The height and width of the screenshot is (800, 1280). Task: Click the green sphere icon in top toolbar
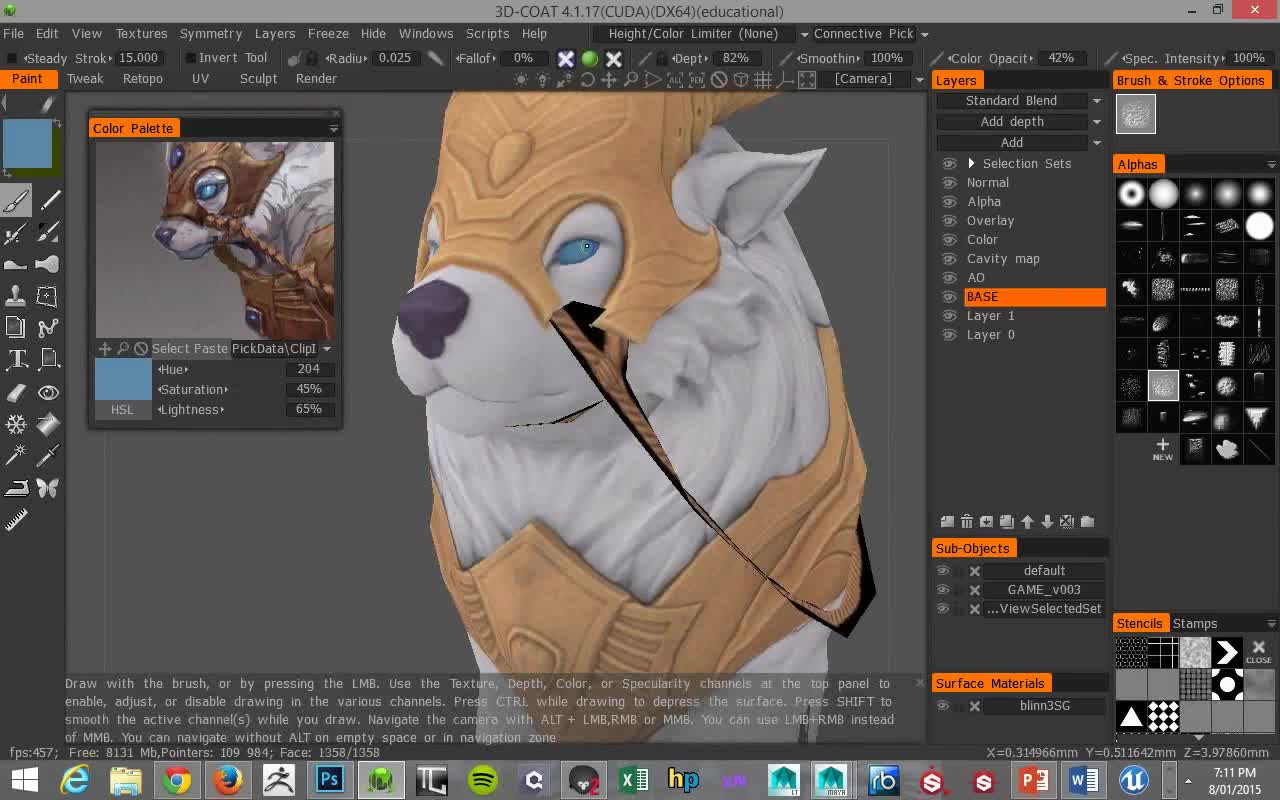[590, 58]
